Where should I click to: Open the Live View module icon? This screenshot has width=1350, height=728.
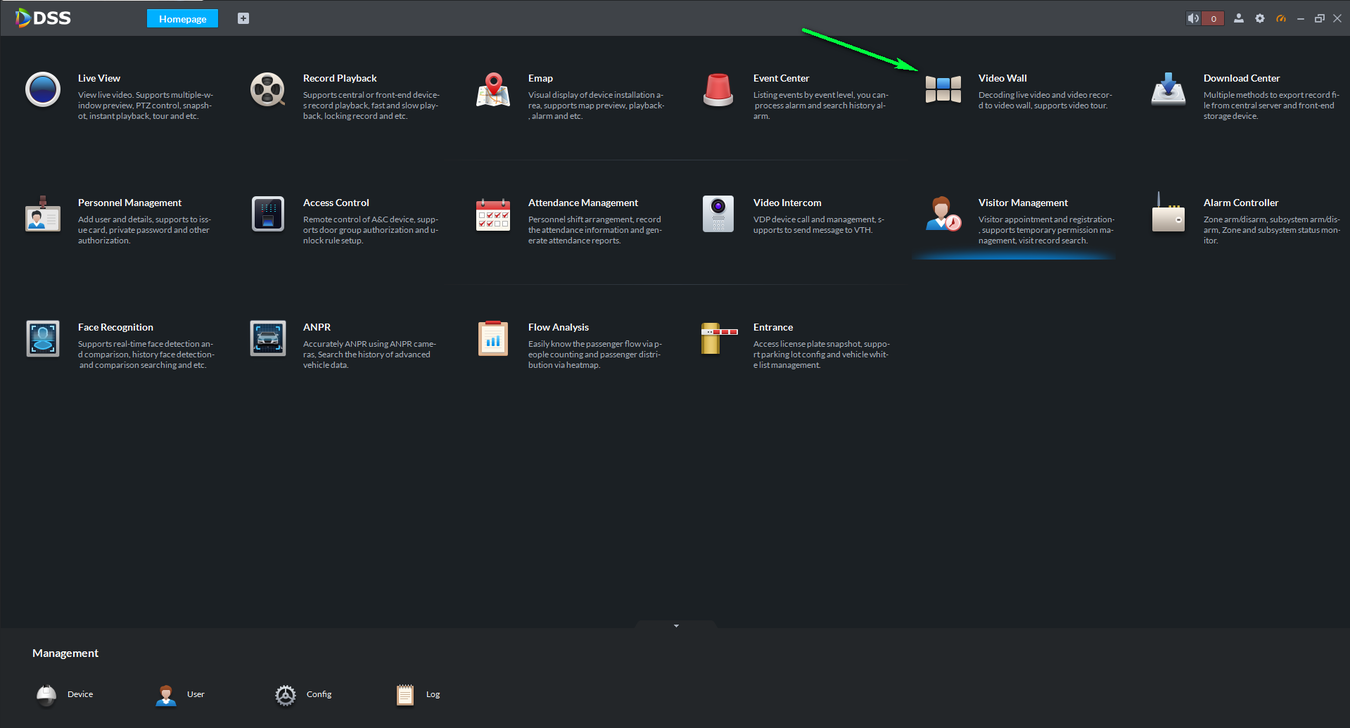point(42,89)
